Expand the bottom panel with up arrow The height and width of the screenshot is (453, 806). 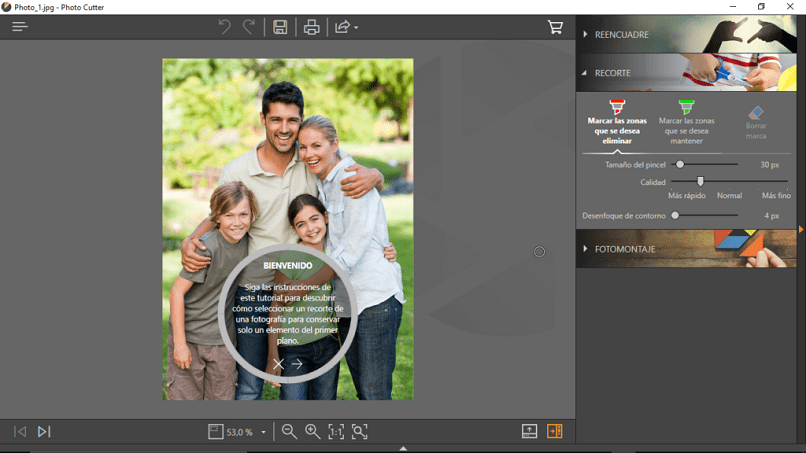[403, 448]
